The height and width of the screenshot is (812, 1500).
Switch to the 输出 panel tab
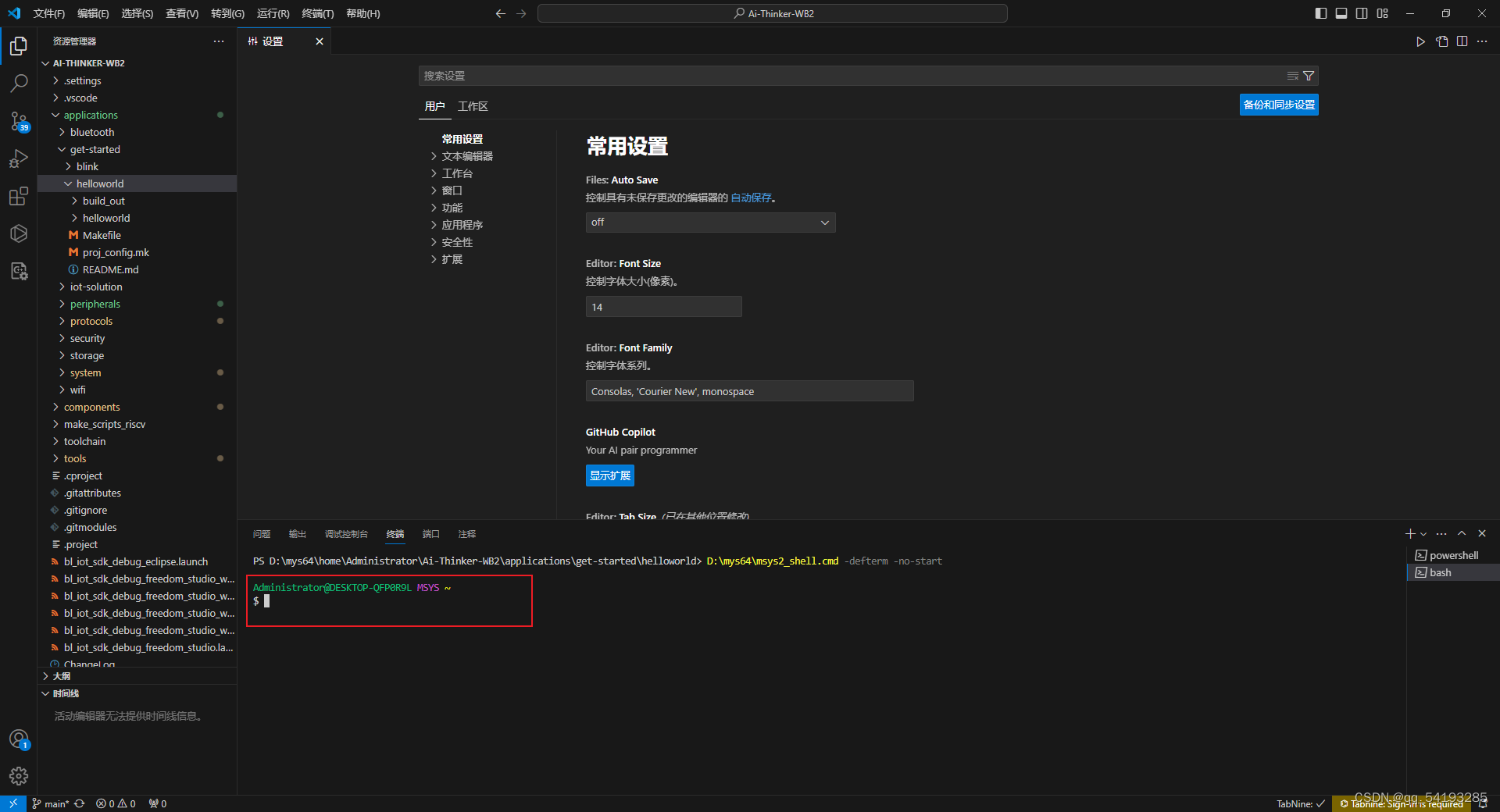click(298, 534)
